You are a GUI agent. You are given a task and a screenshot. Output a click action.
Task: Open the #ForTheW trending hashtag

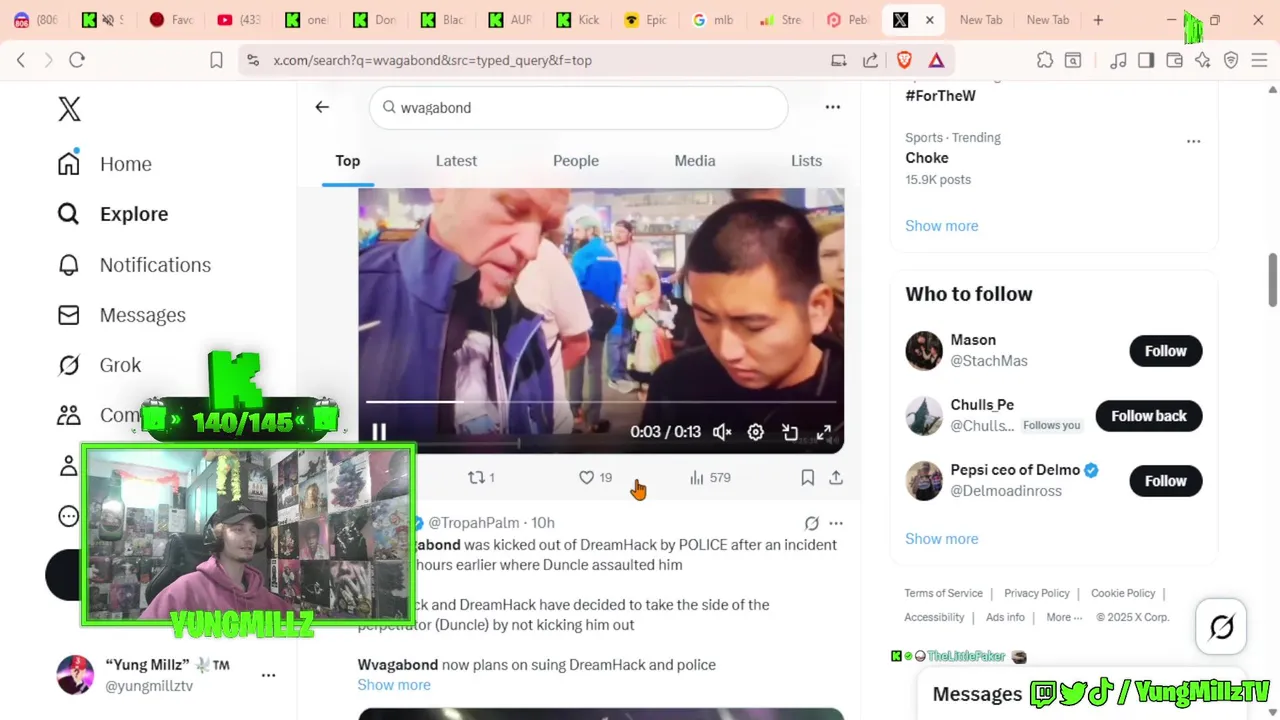[x=940, y=96]
